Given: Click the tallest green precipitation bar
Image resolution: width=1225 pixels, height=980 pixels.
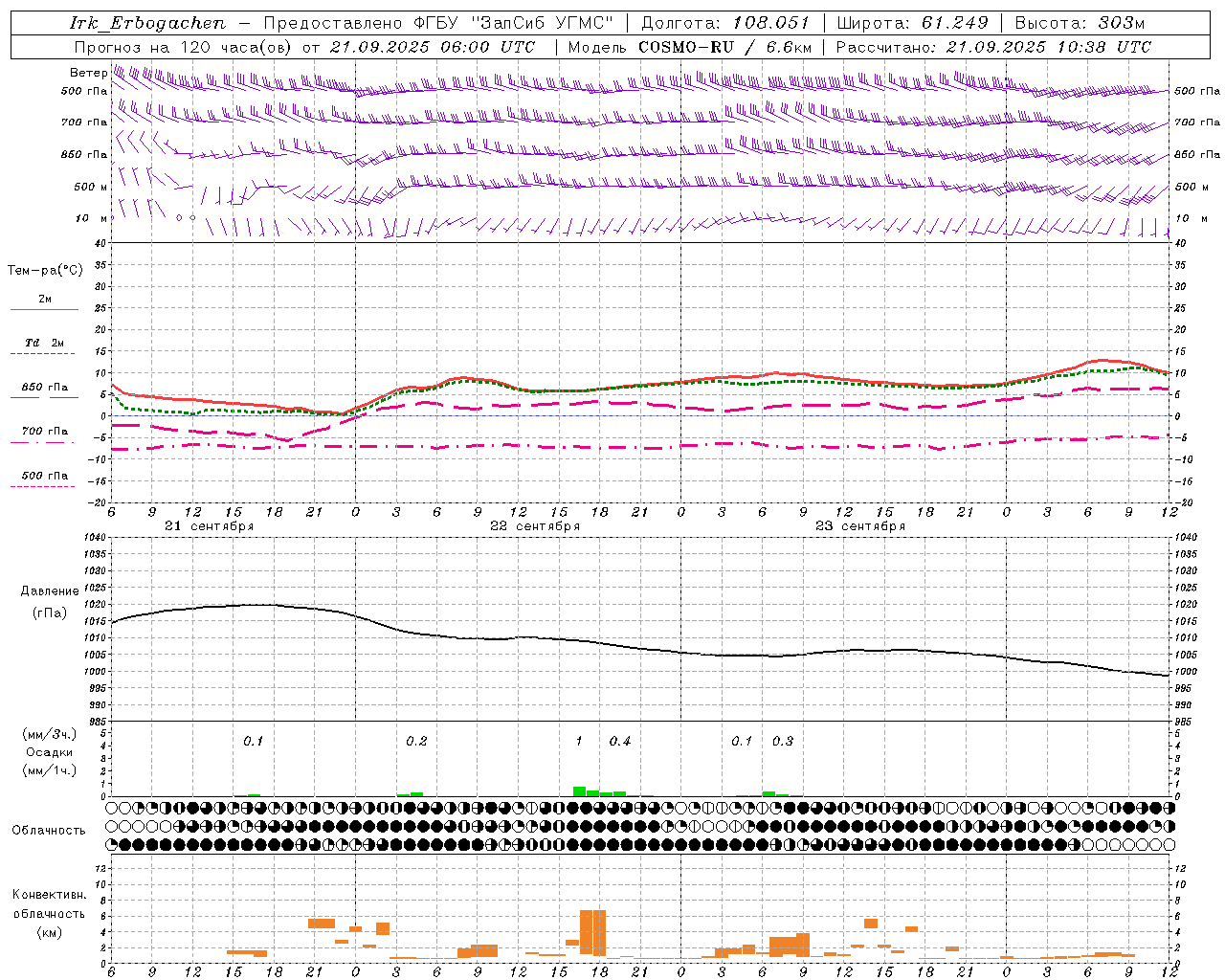Looking at the screenshot, I should coord(579,791).
